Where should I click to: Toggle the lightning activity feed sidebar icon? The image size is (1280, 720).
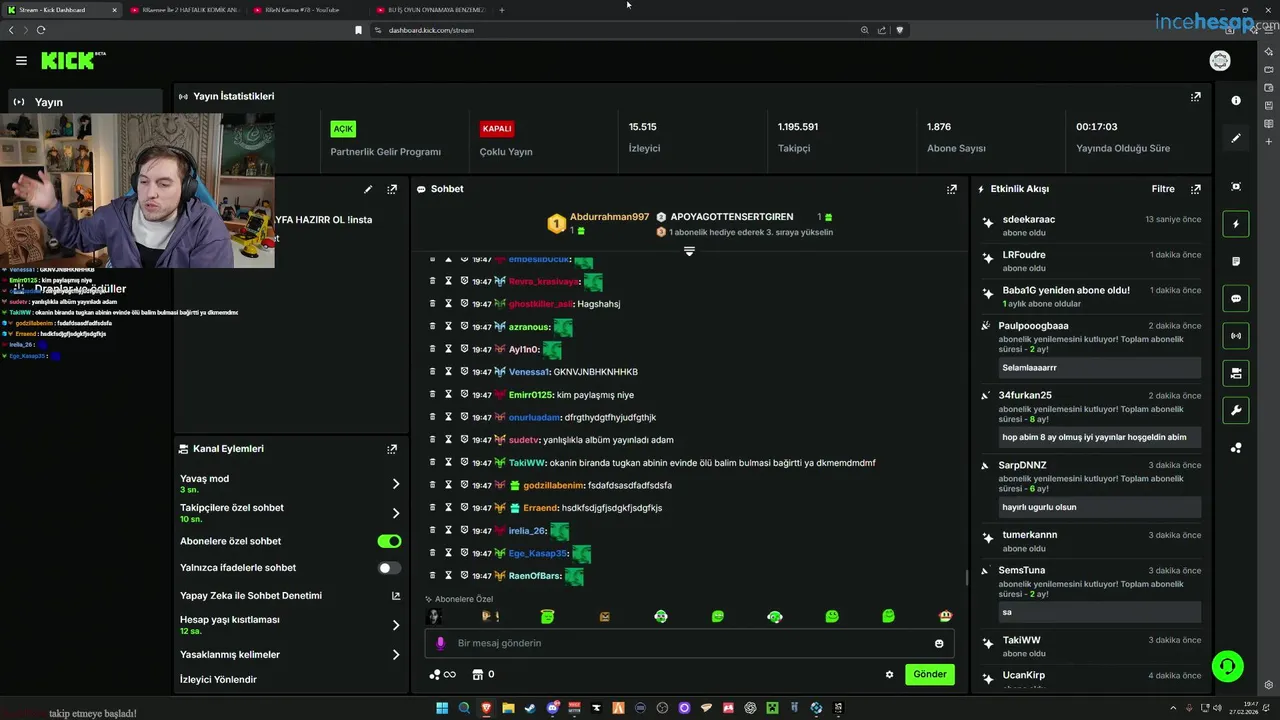pos(1236,224)
